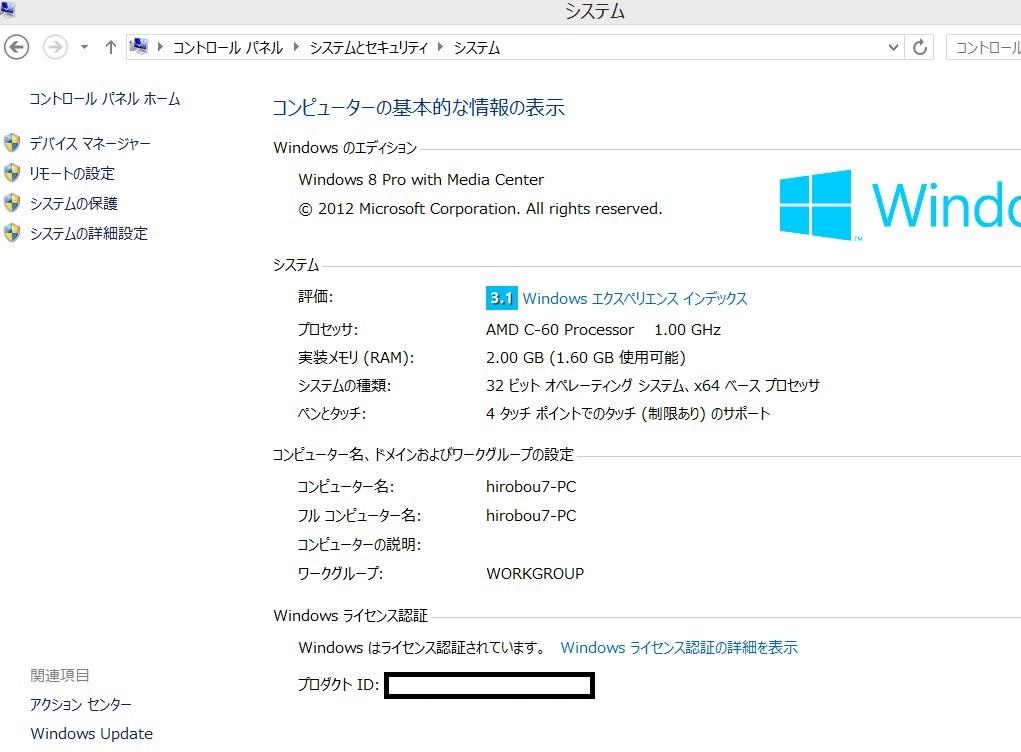
Task: Open Windows ライセンス認証の詳細を表示 link
Action: (x=678, y=647)
